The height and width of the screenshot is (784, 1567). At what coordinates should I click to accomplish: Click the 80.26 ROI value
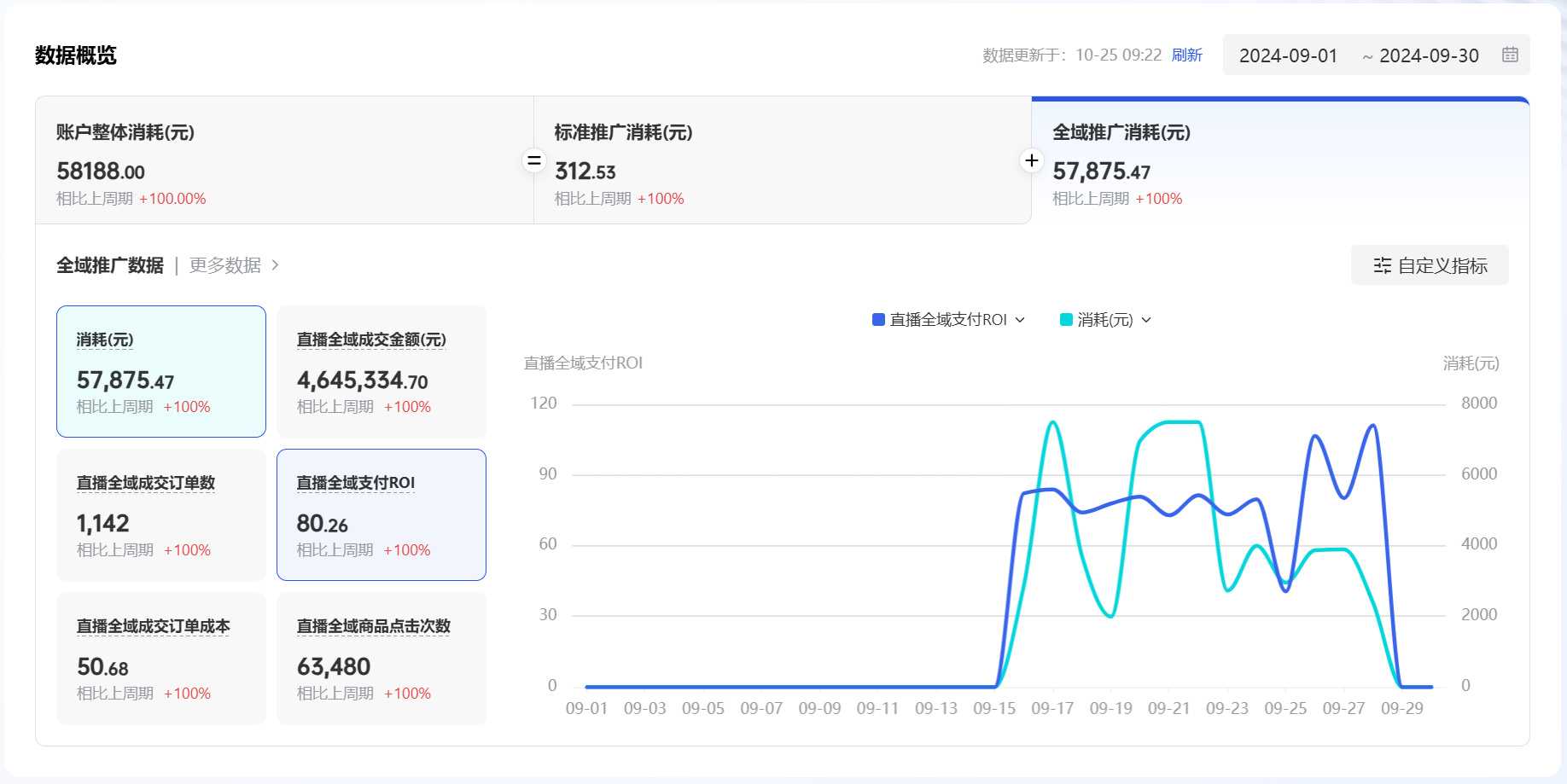coord(323,524)
